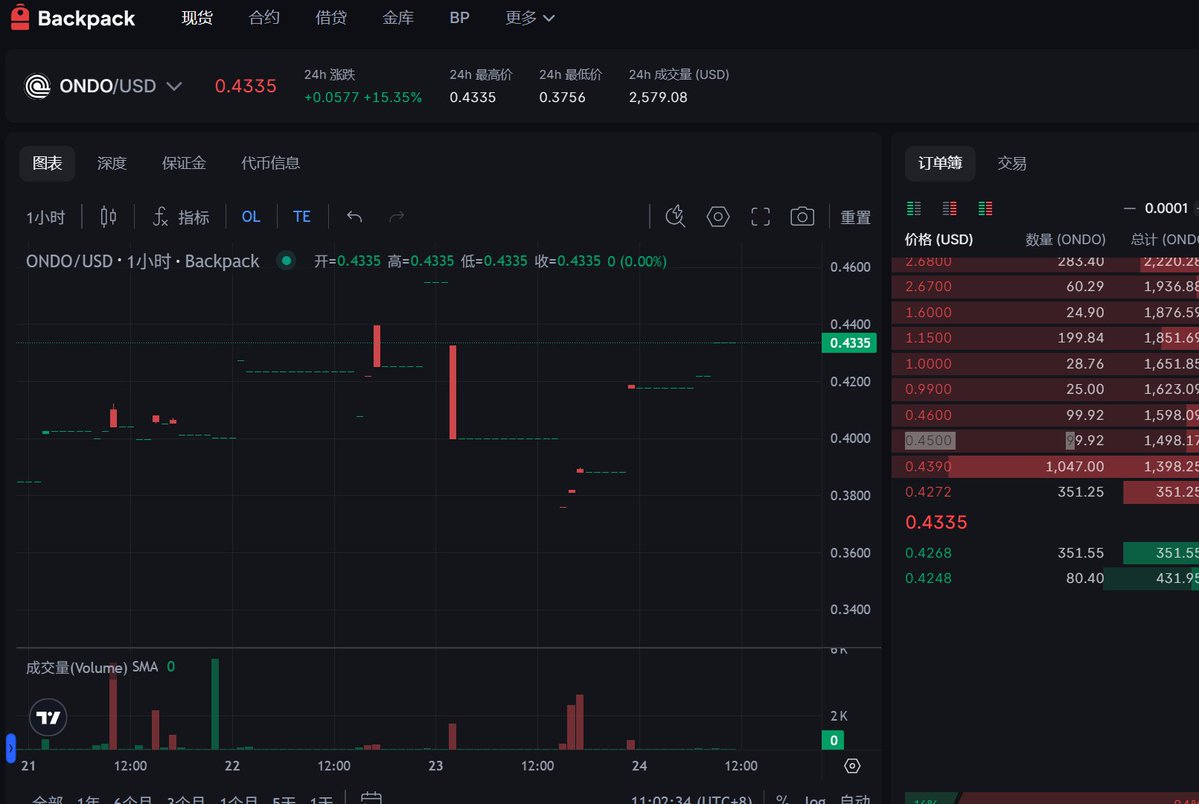Click the order book mid price 0.4335

tap(936, 522)
